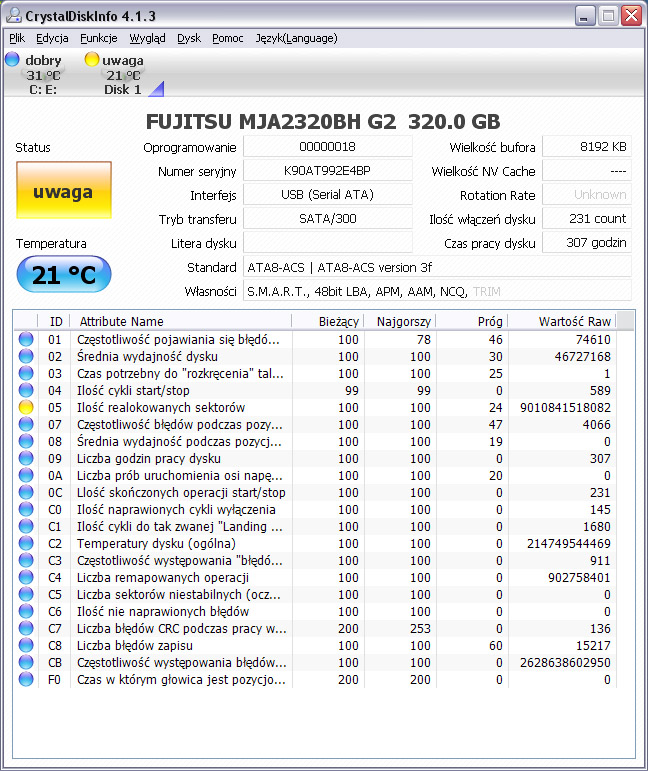The width and height of the screenshot is (648, 771).
Task: Click raw value 9010841518082
Action: 565,408
